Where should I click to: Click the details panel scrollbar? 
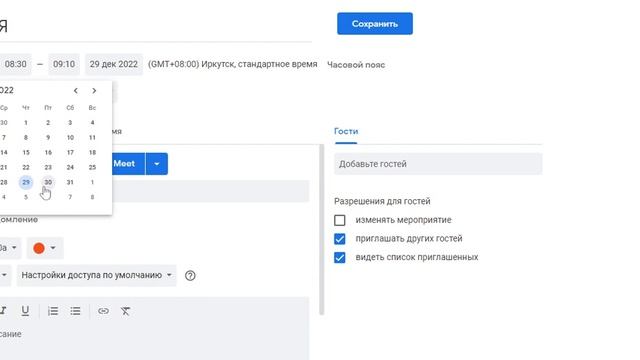point(322,229)
